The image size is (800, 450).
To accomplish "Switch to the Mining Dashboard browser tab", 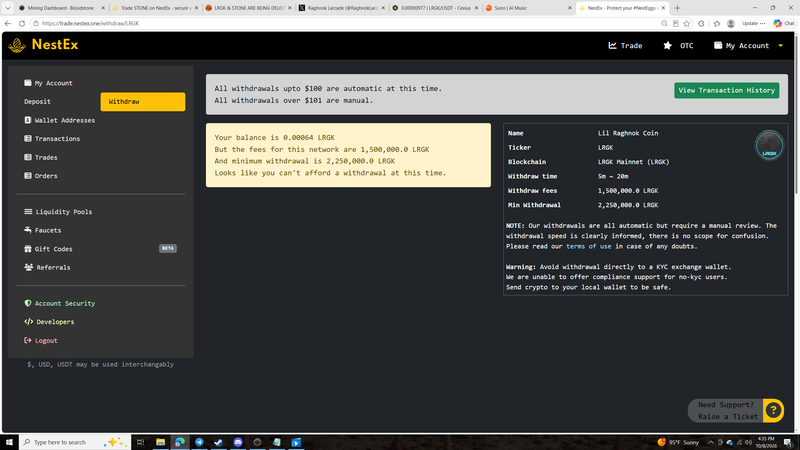I will pos(60,8).
